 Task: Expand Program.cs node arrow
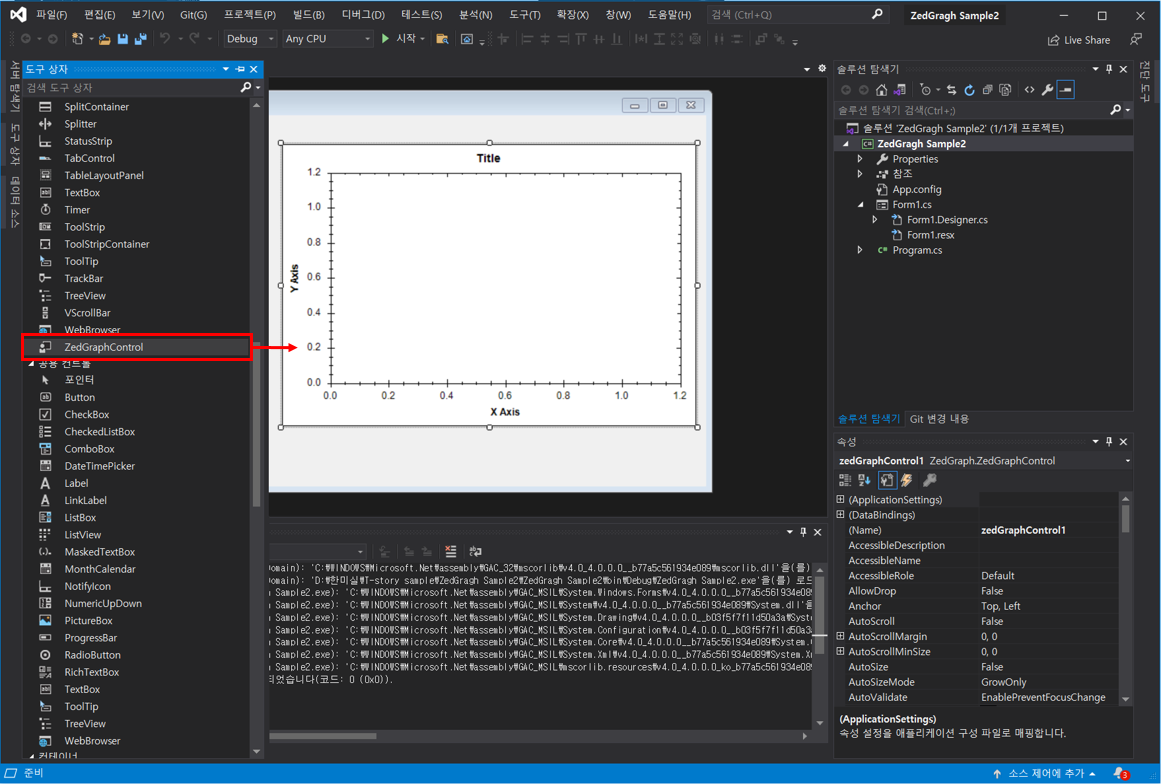pyautogui.click(x=860, y=250)
